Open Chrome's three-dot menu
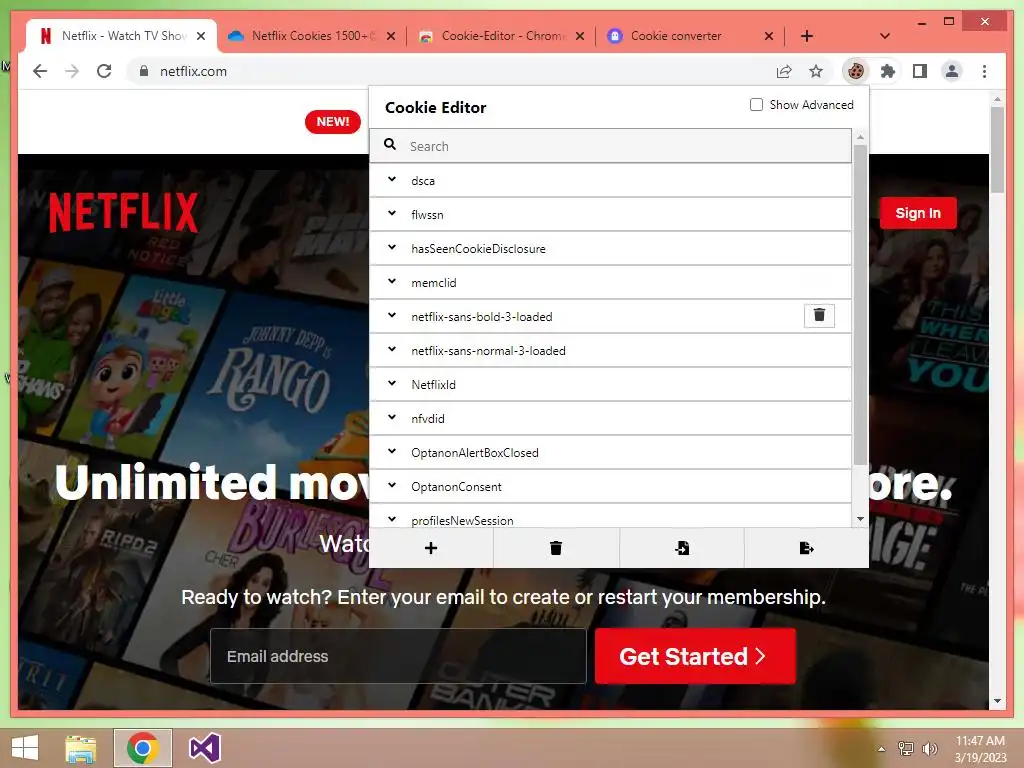 click(x=984, y=71)
